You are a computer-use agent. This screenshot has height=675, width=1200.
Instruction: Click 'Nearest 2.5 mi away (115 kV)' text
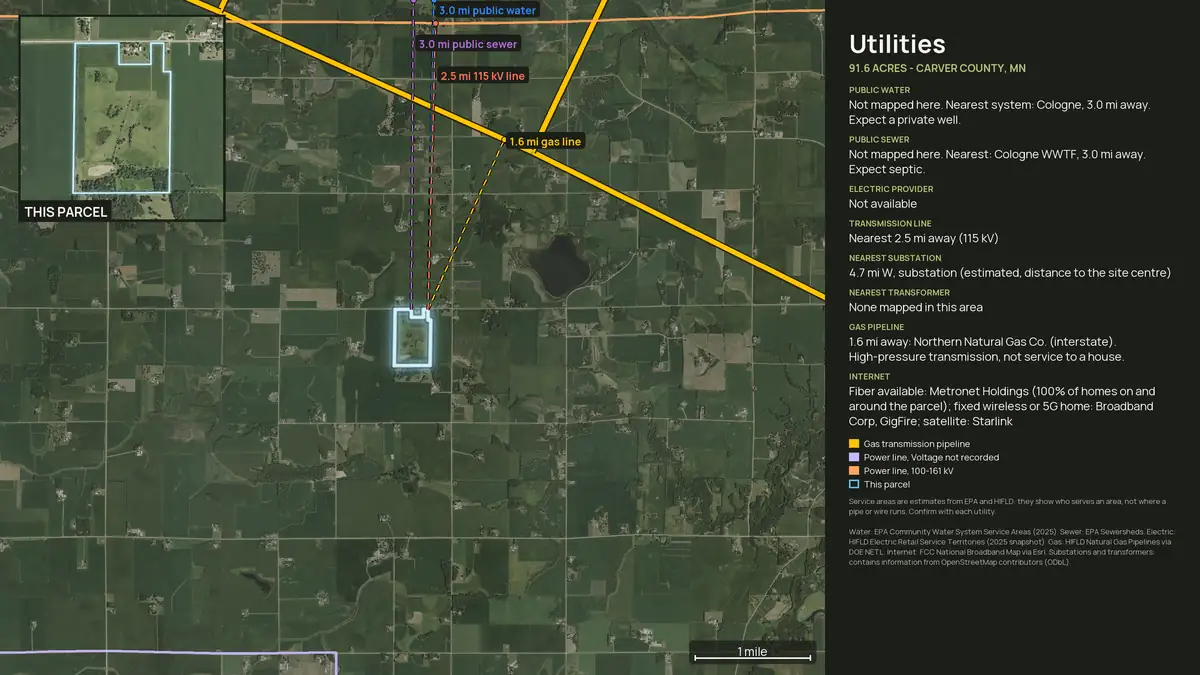(x=923, y=238)
